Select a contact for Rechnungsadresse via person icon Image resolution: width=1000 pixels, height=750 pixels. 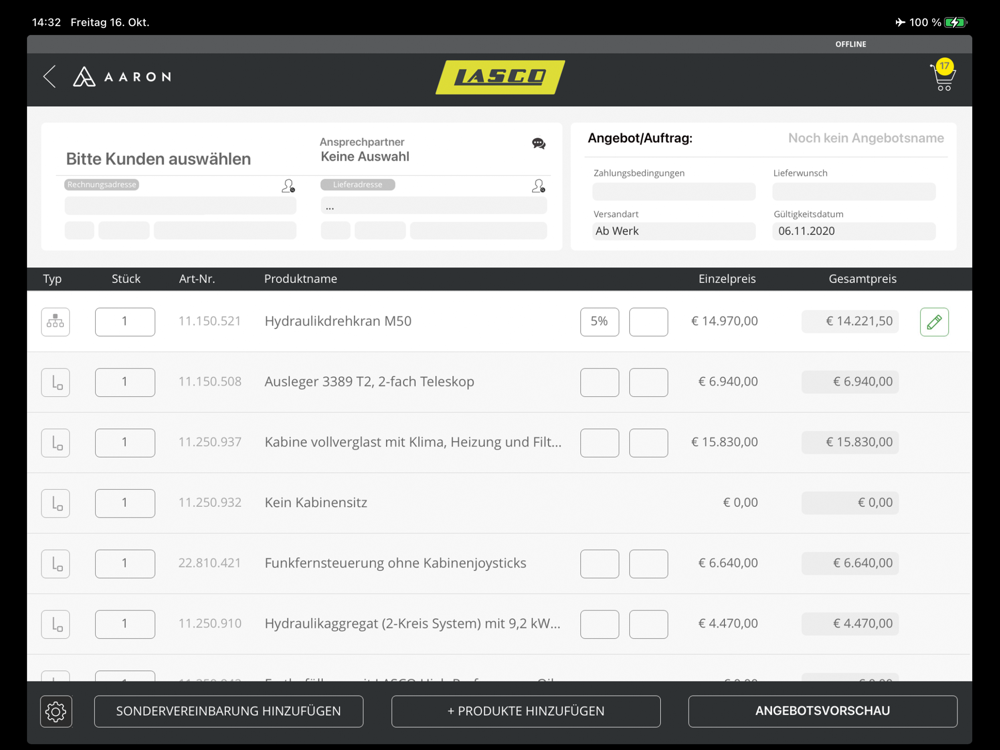click(288, 186)
